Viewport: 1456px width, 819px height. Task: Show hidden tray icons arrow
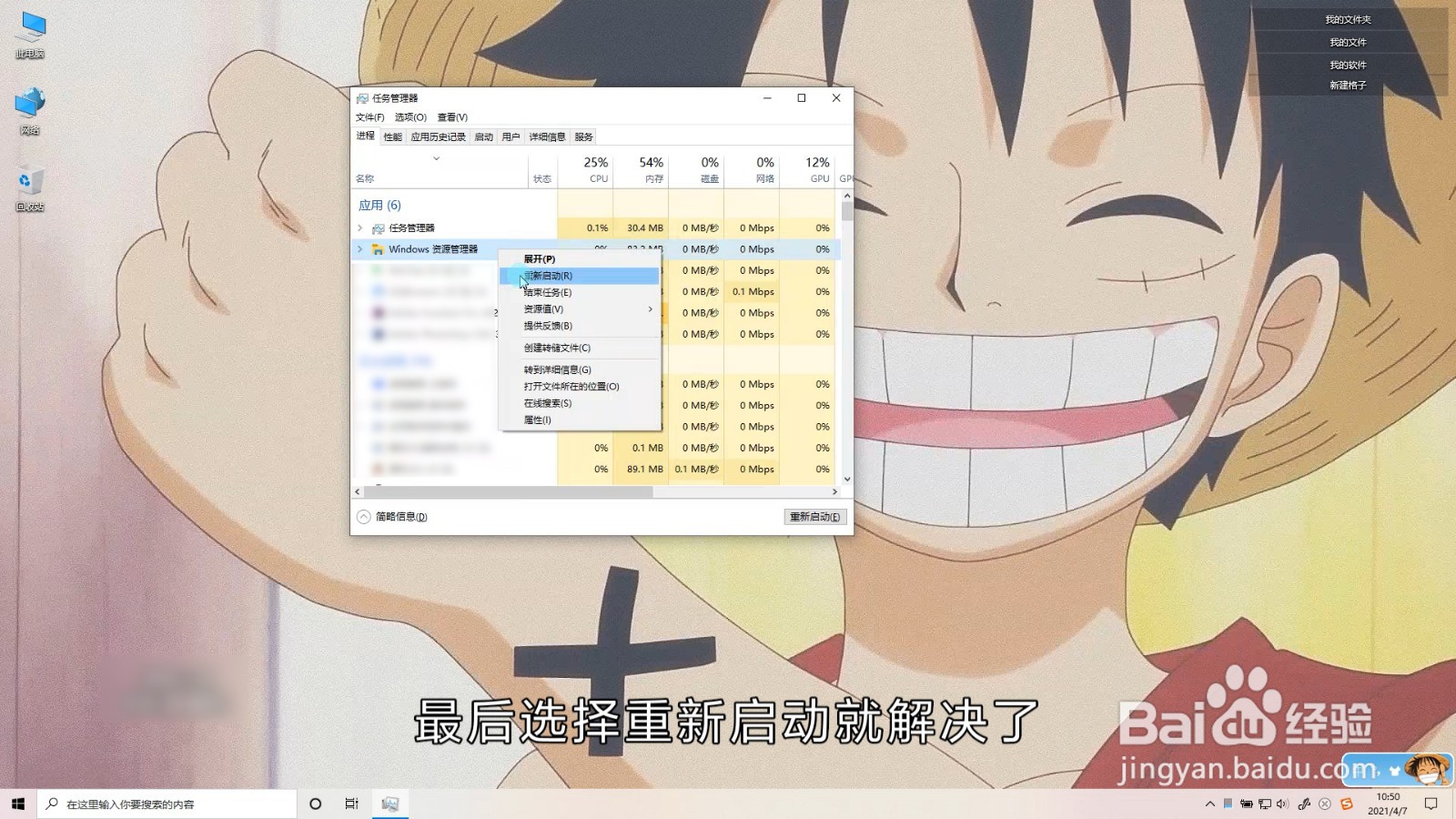[1209, 804]
